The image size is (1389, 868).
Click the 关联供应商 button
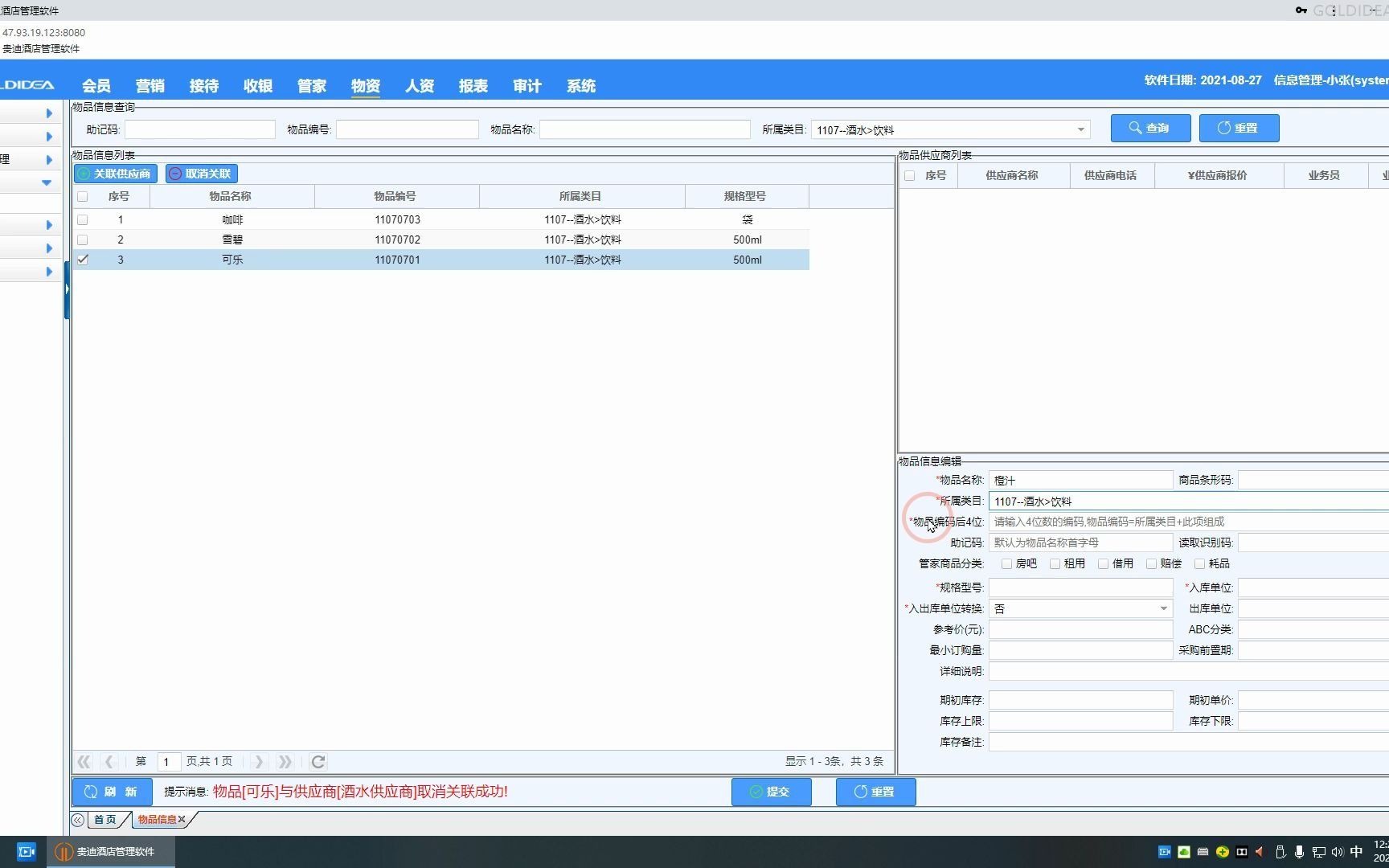[116, 174]
